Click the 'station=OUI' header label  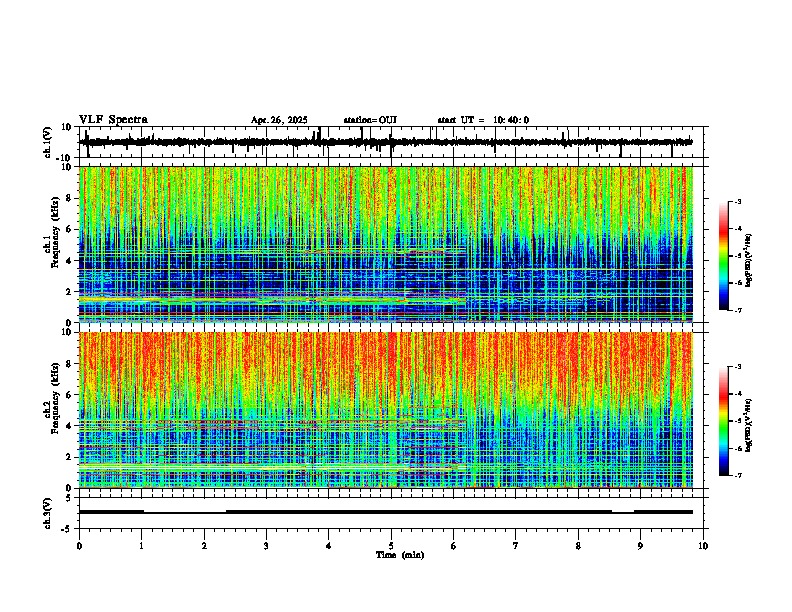[370, 120]
